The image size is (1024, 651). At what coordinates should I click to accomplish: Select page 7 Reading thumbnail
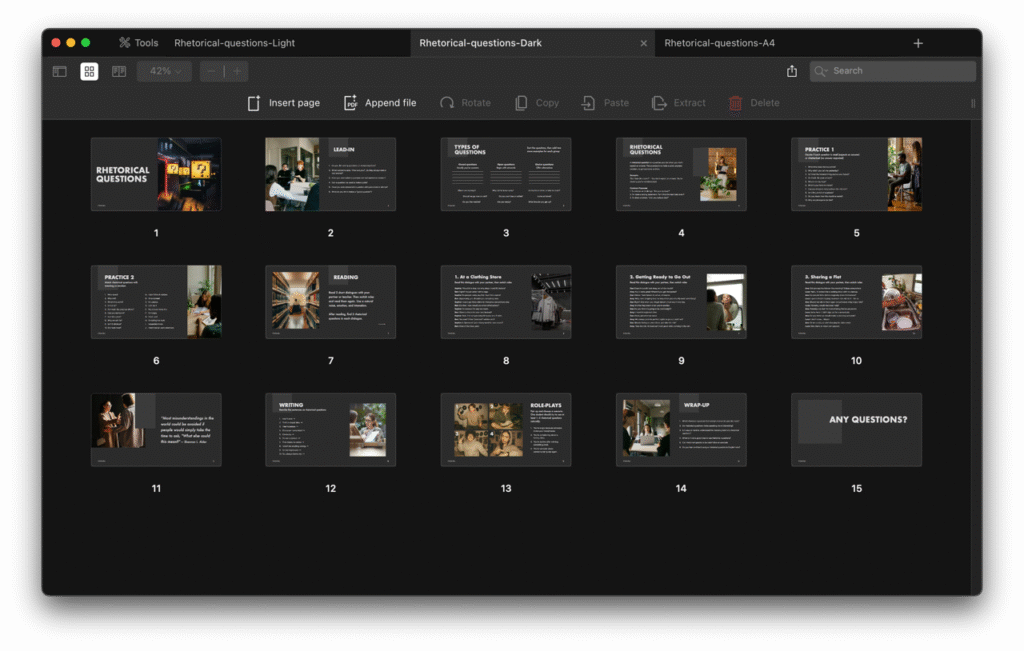click(x=330, y=302)
